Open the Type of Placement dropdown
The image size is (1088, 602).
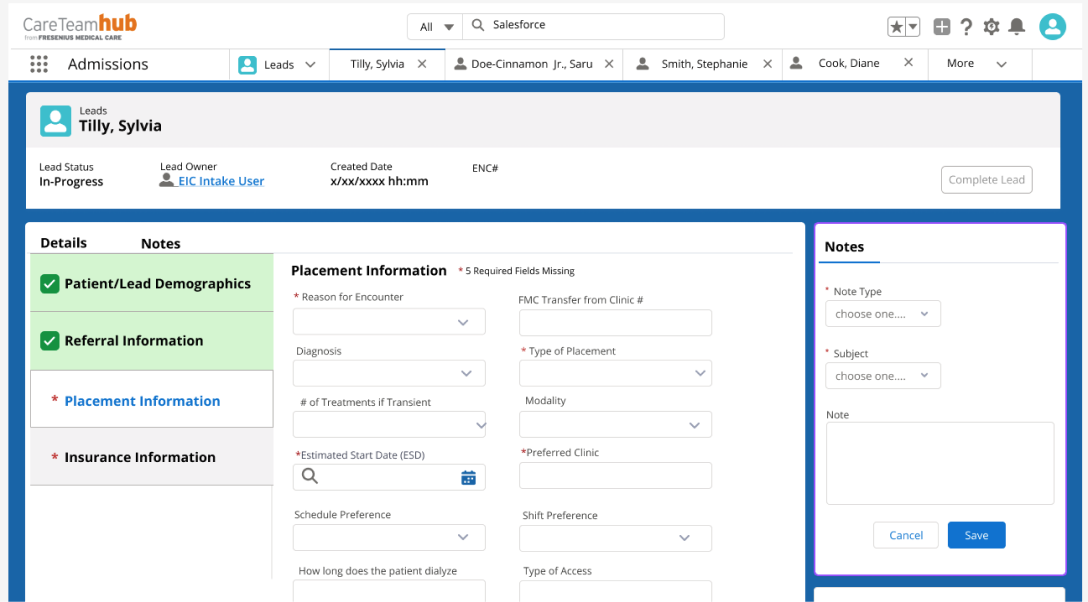click(615, 373)
